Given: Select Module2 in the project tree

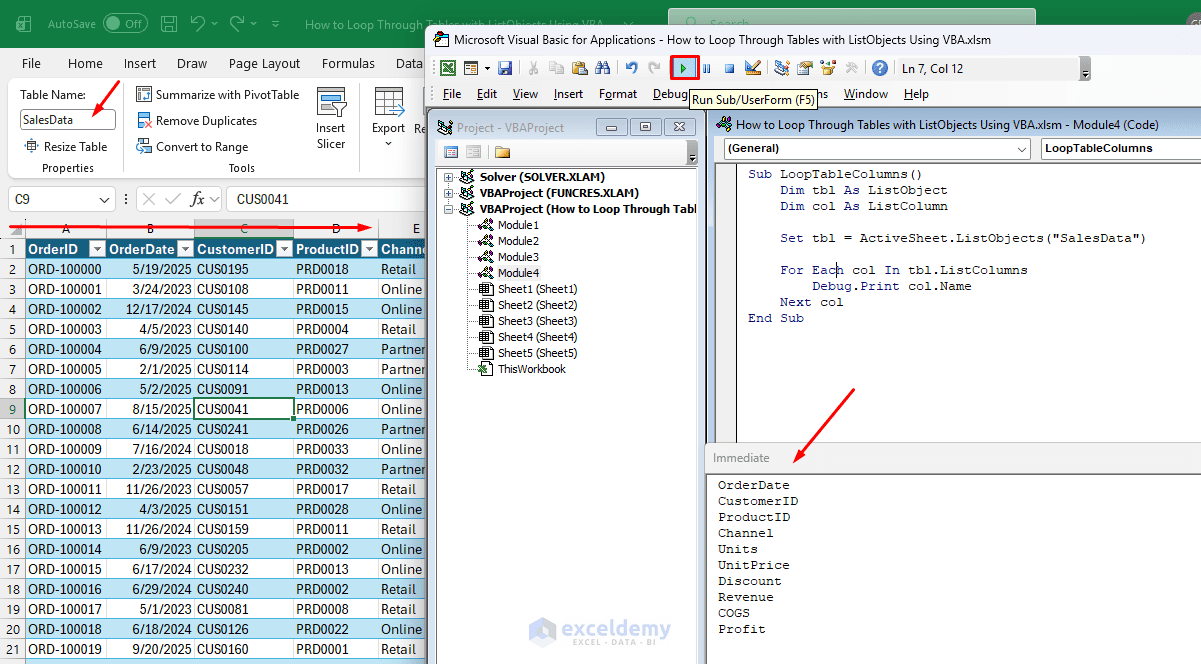Looking at the screenshot, I should pos(518,241).
